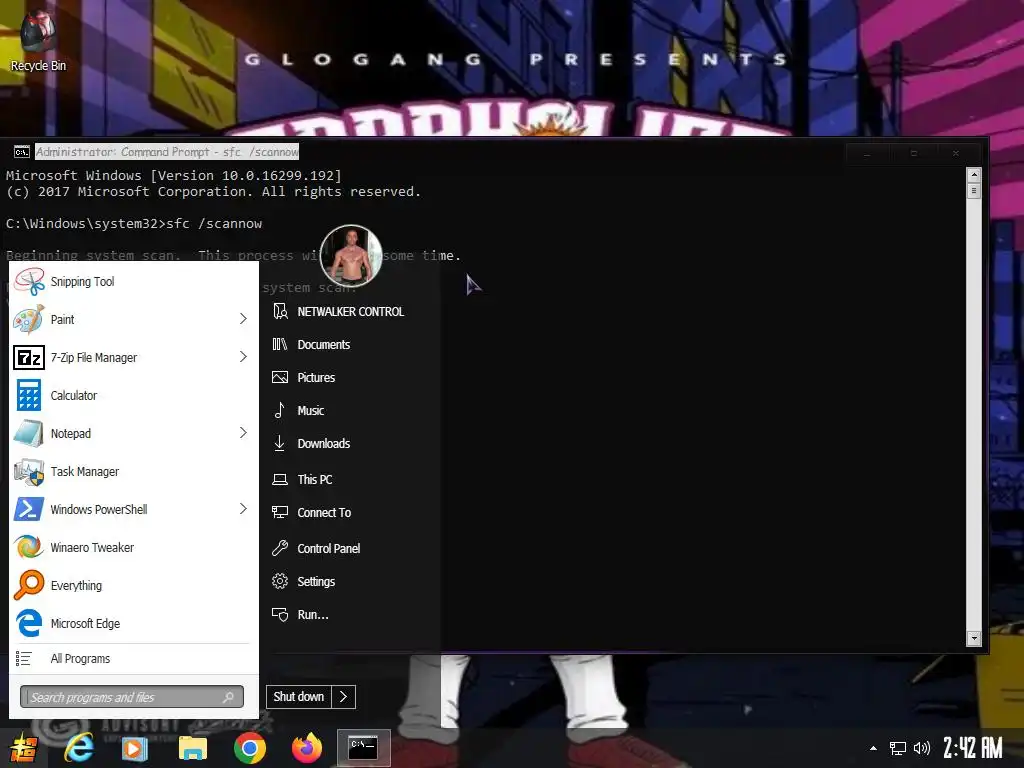Click the Shut down button
This screenshot has width=1024, height=768.
click(x=298, y=697)
